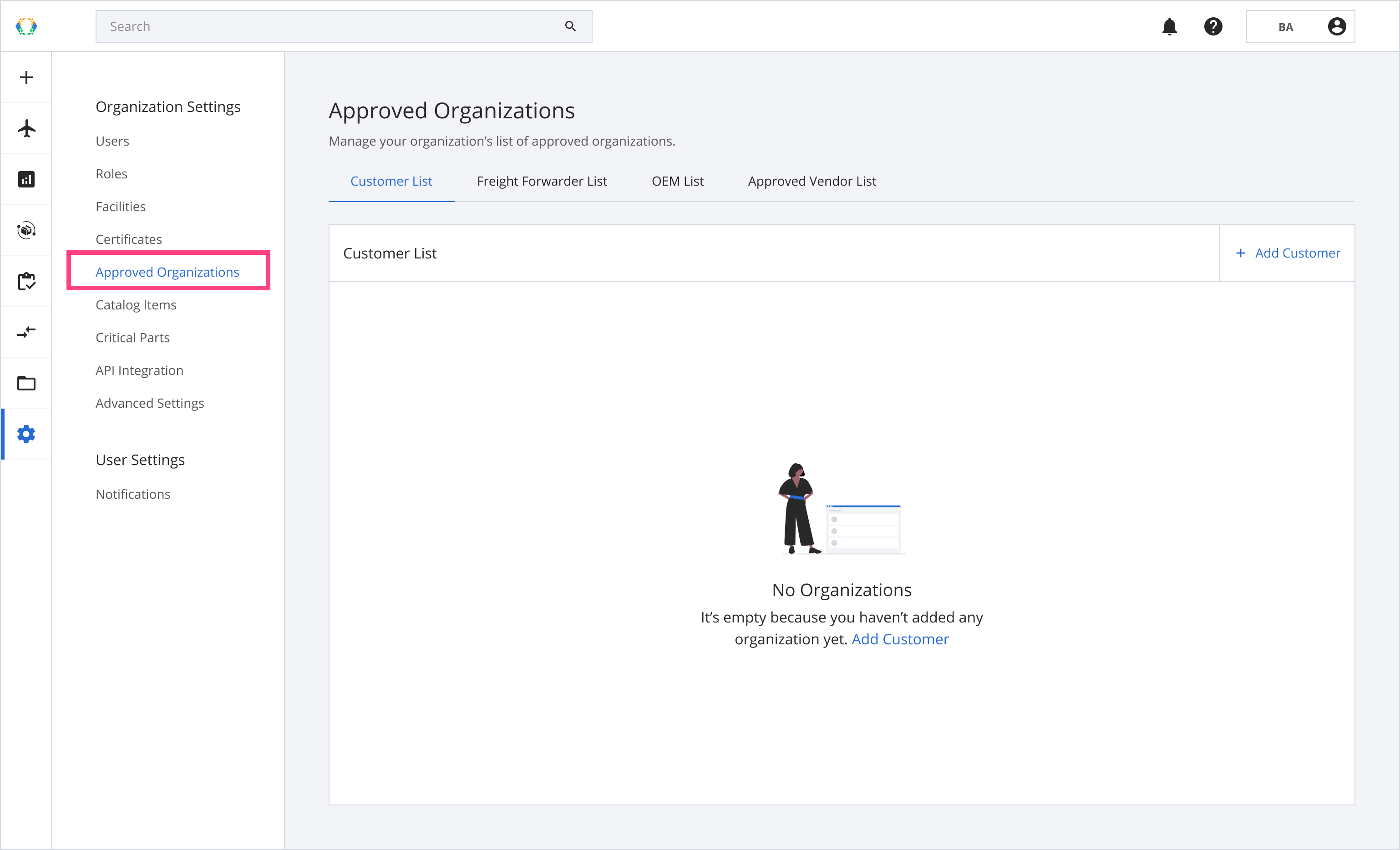Select the settings gear in the sidebar
1400x850 pixels.
click(26, 434)
